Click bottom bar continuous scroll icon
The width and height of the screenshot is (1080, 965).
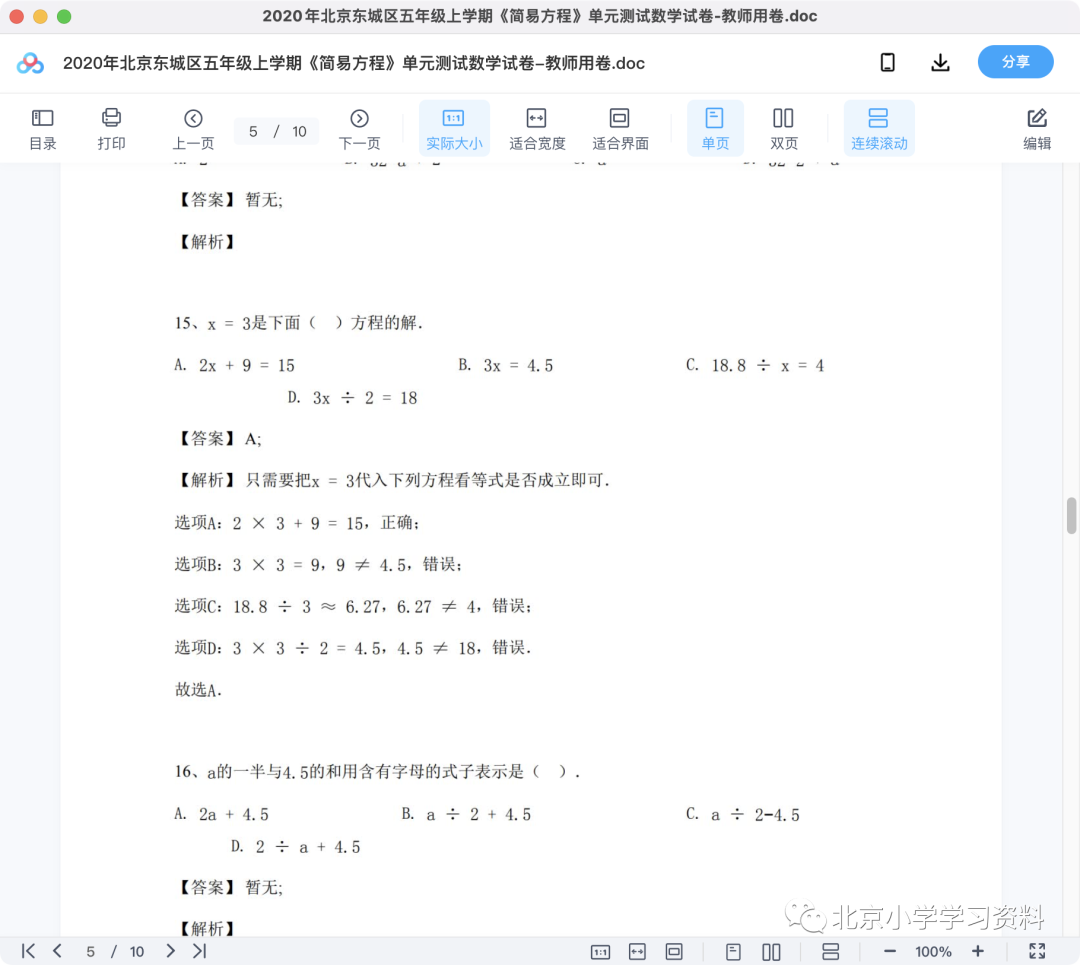pos(831,952)
